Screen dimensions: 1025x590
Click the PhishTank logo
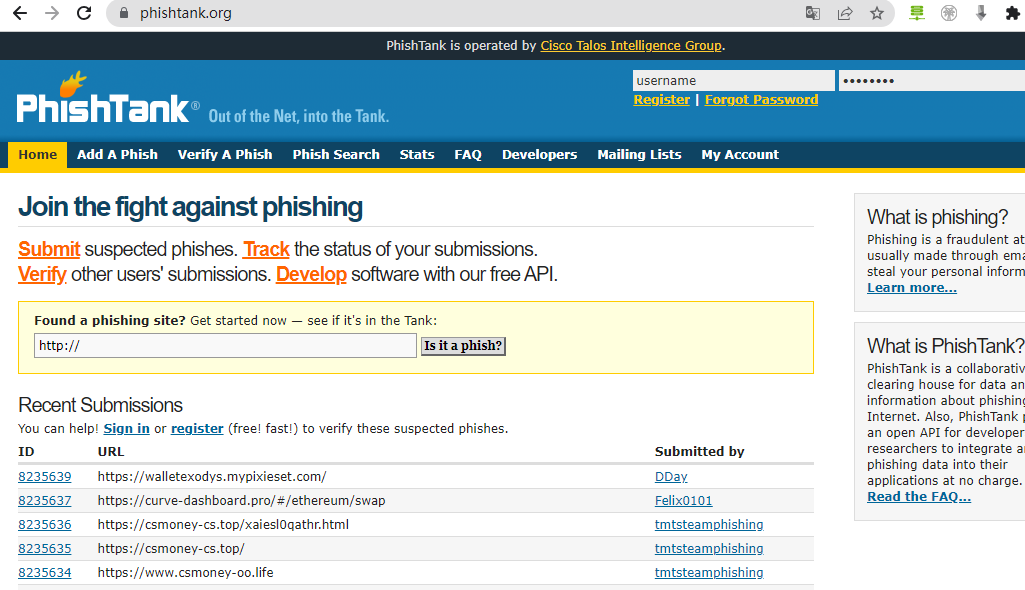point(108,98)
